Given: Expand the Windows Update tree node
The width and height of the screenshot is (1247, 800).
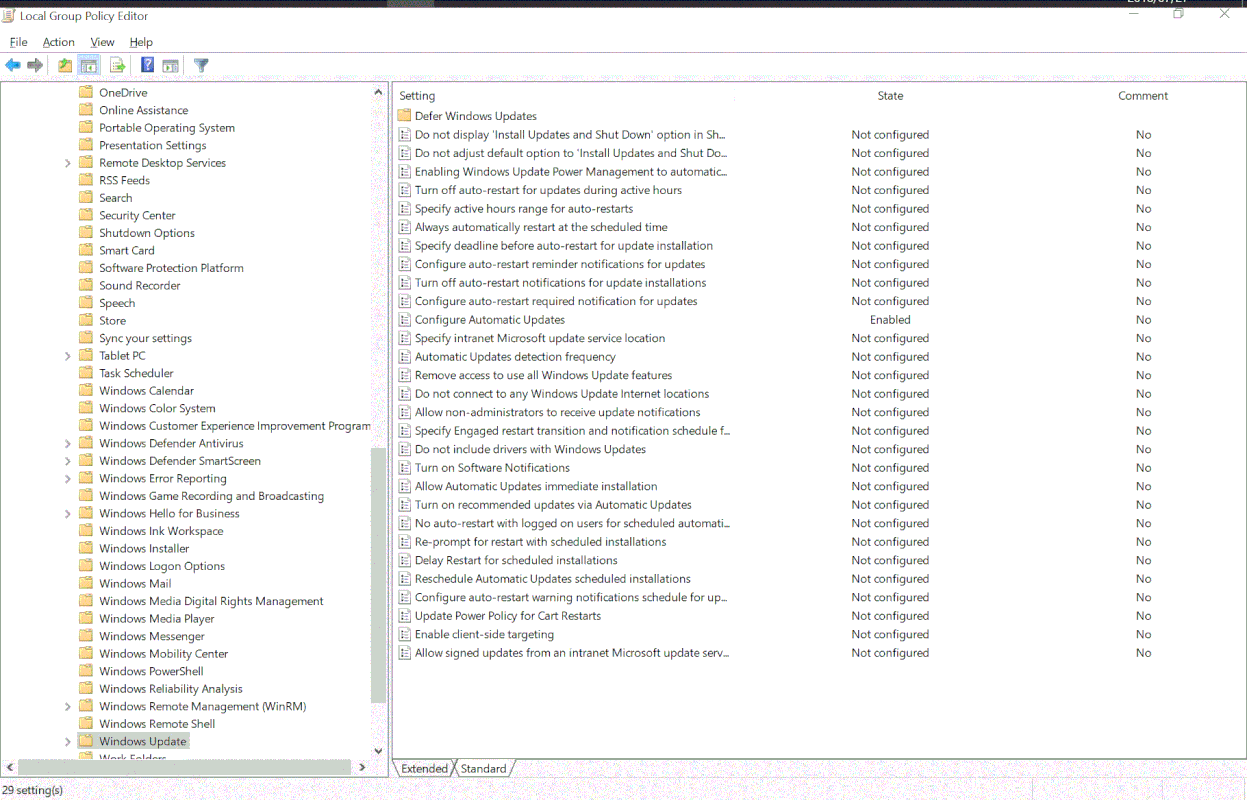Looking at the screenshot, I should click(68, 742).
